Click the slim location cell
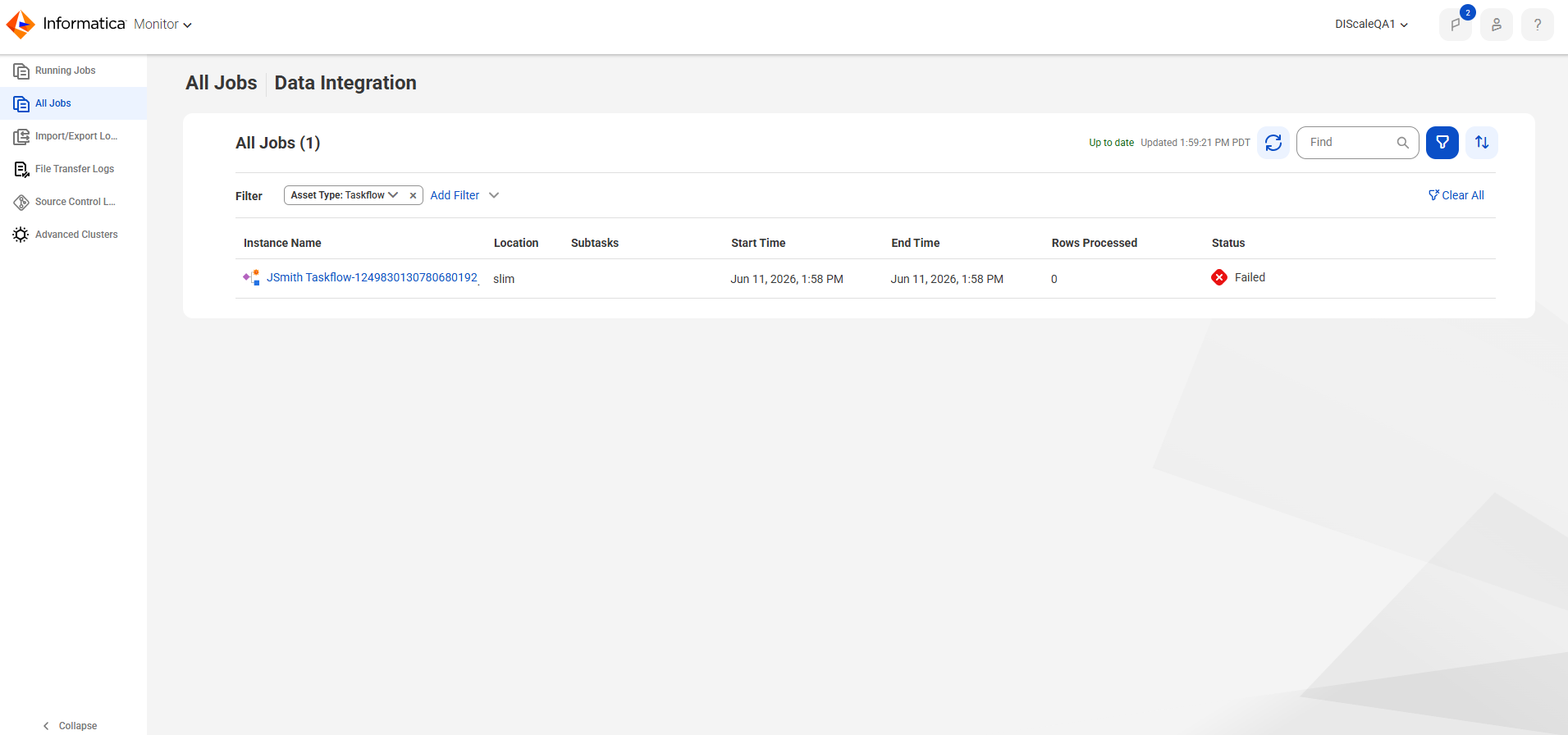This screenshot has height=735, width=1568. point(504,279)
